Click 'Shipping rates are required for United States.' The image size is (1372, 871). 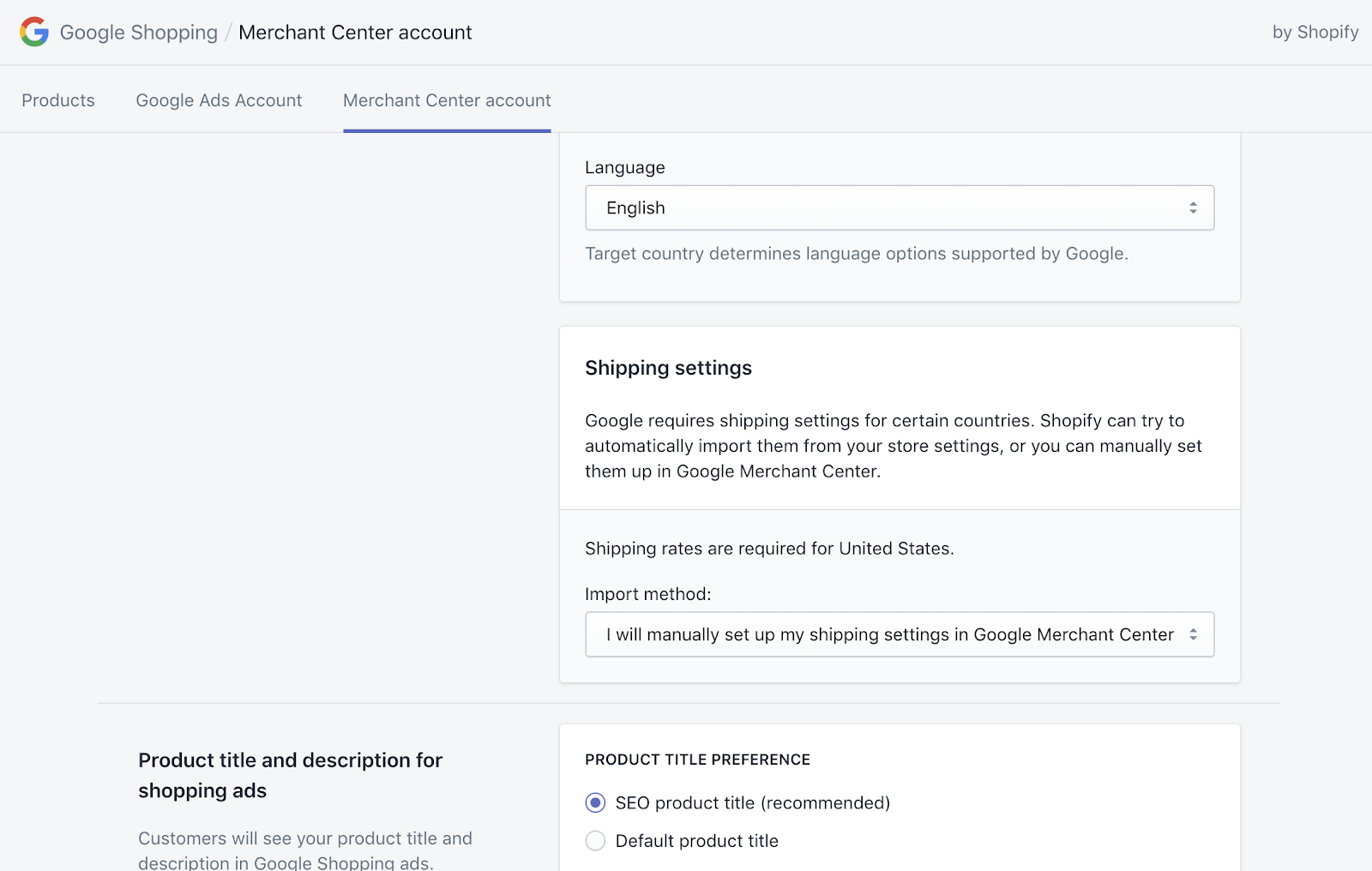[769, 549]
